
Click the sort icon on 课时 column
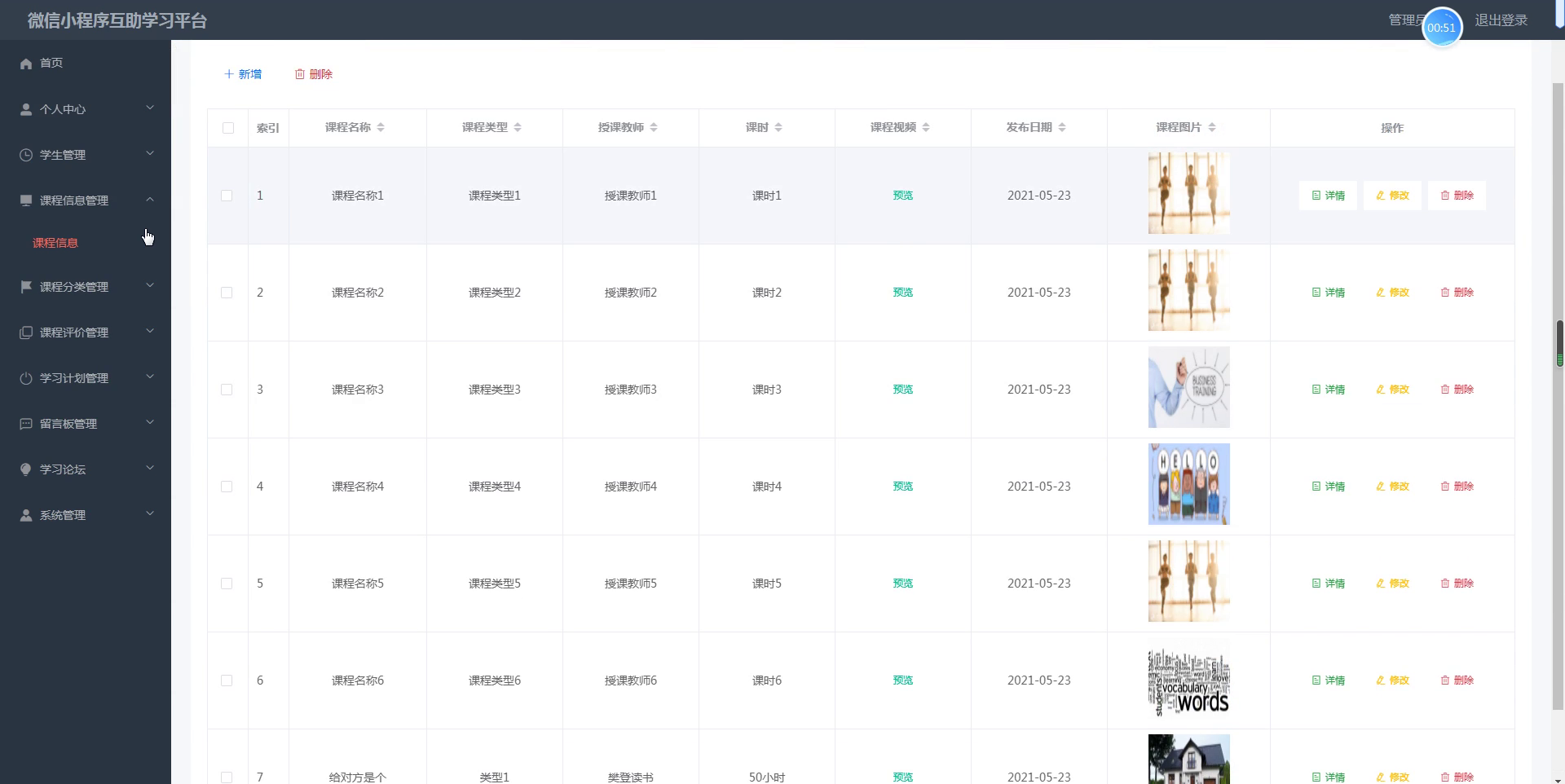778,128
